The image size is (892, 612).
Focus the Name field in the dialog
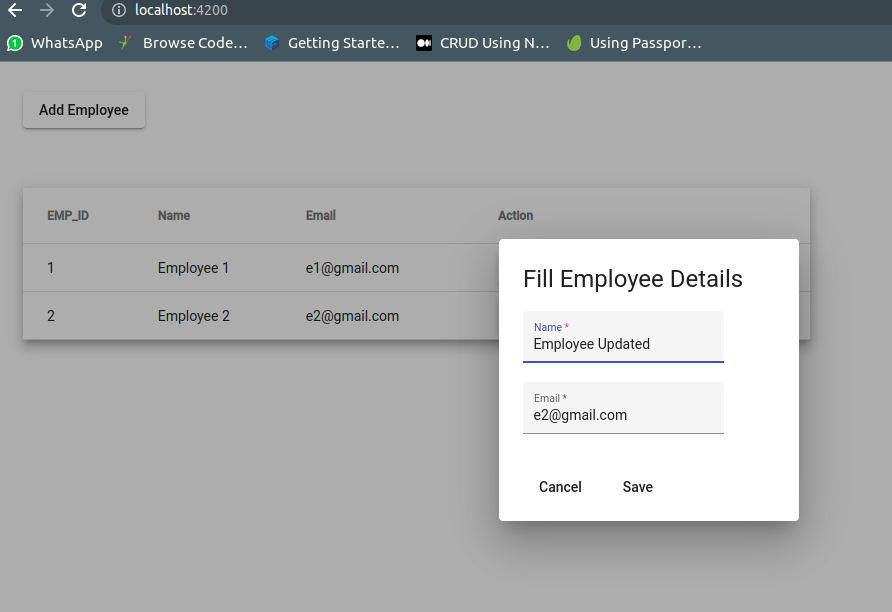(x=623, y=337)
